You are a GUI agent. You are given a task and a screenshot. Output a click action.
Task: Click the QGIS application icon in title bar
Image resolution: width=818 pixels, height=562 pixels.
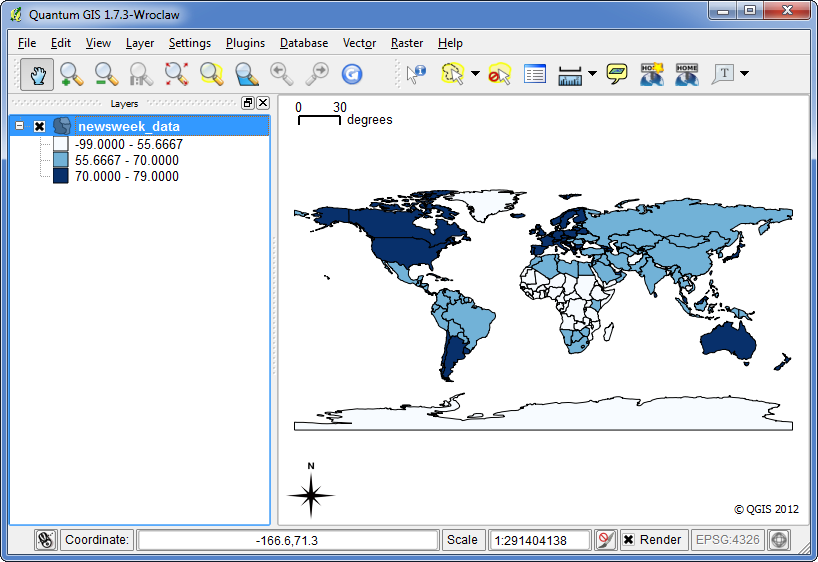[x=16, y=15]
